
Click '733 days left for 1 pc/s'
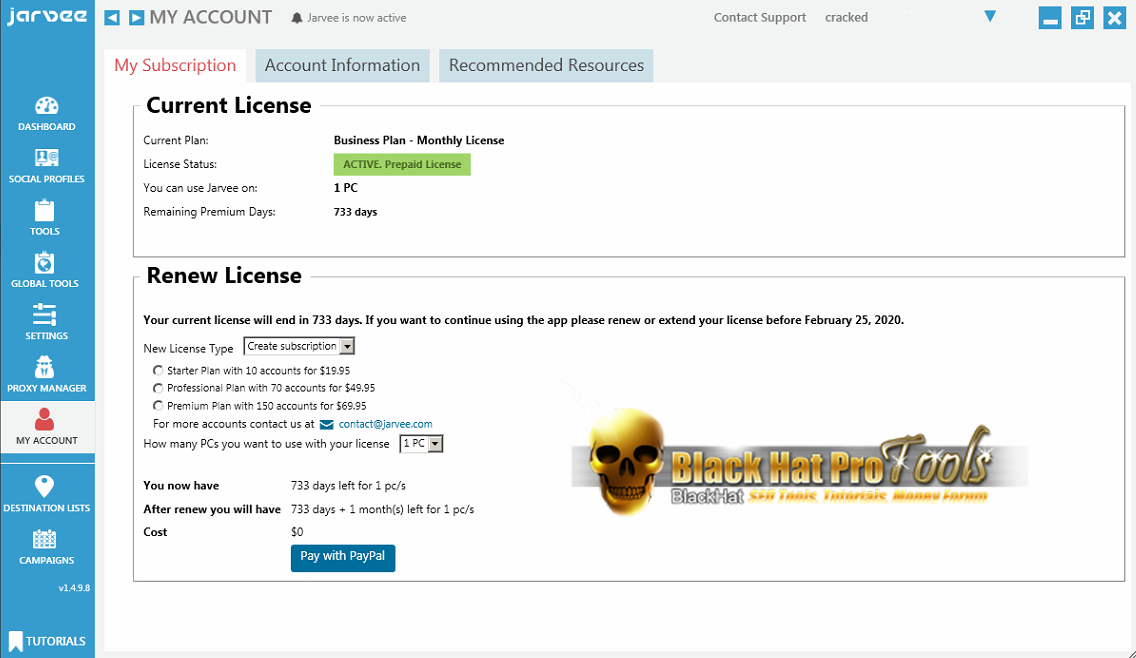(348, 486)
